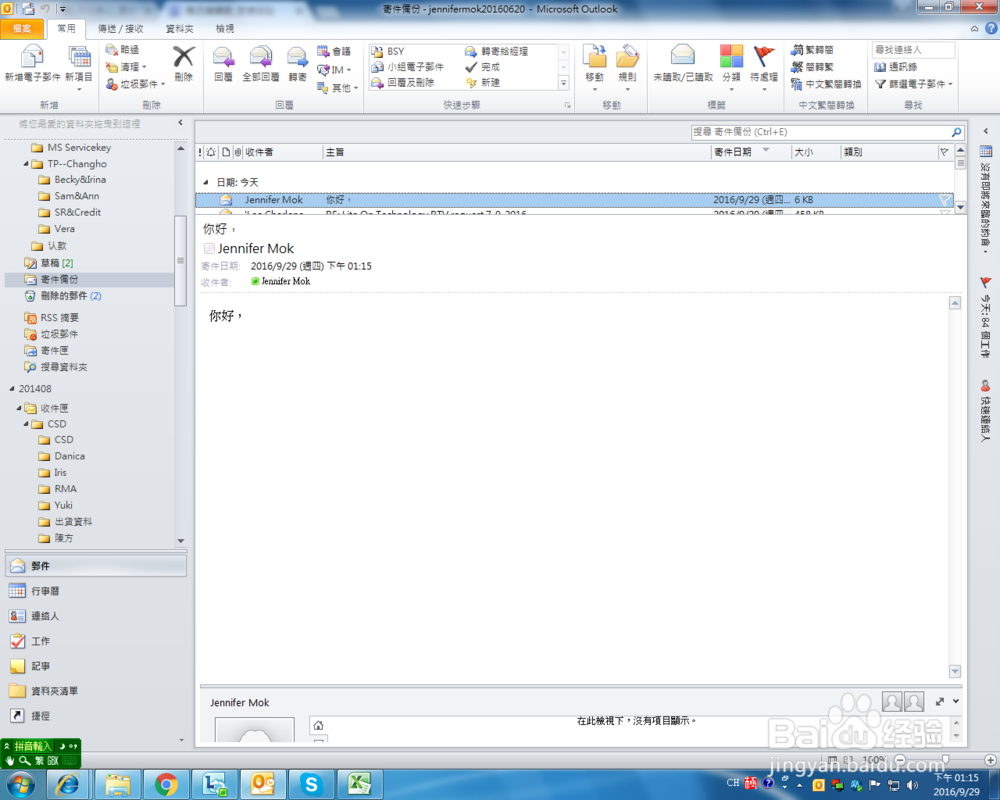Toggle the flag on Jennifer Mok's email

tap(944, 199)
